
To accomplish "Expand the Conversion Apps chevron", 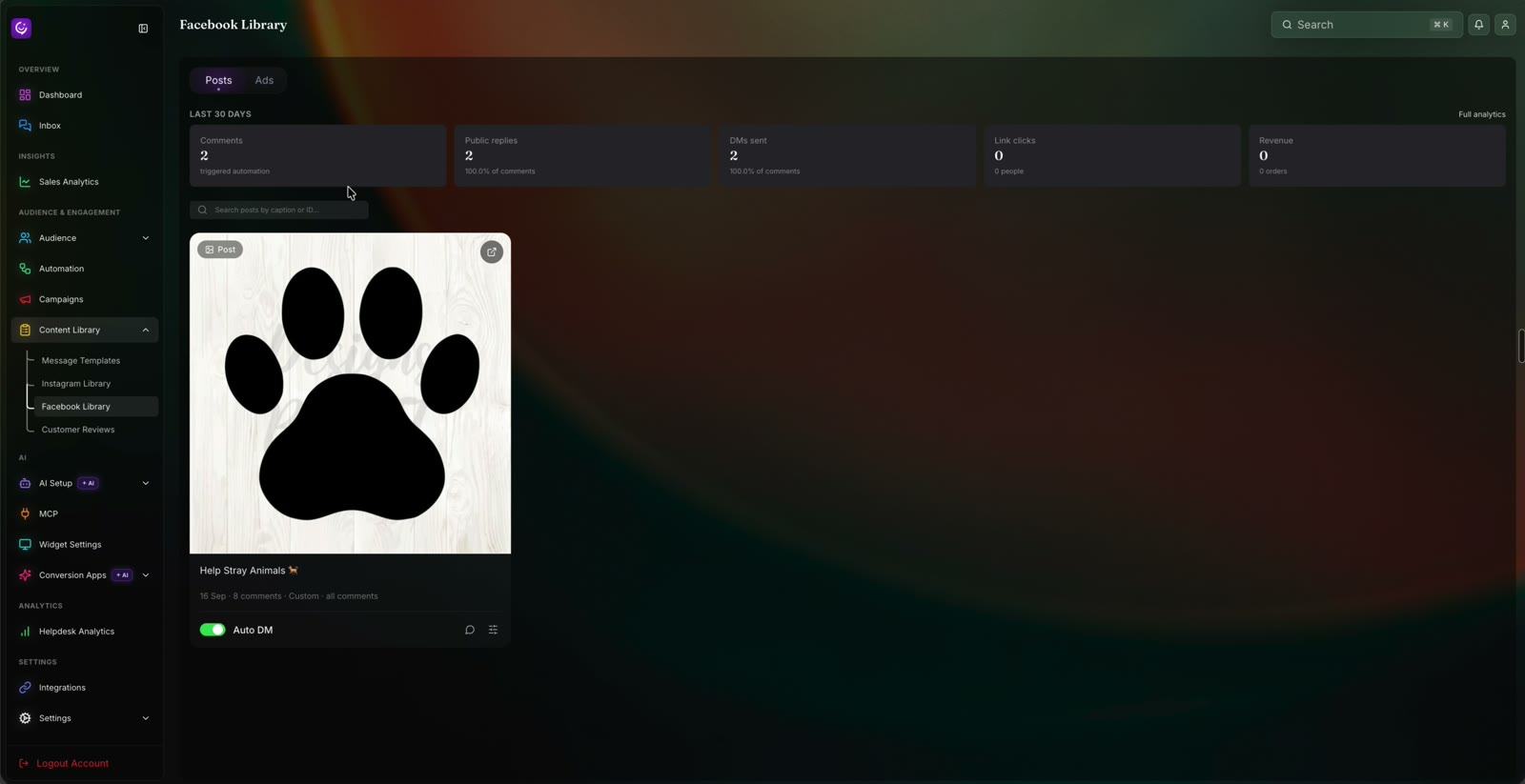I will (146, 575).
